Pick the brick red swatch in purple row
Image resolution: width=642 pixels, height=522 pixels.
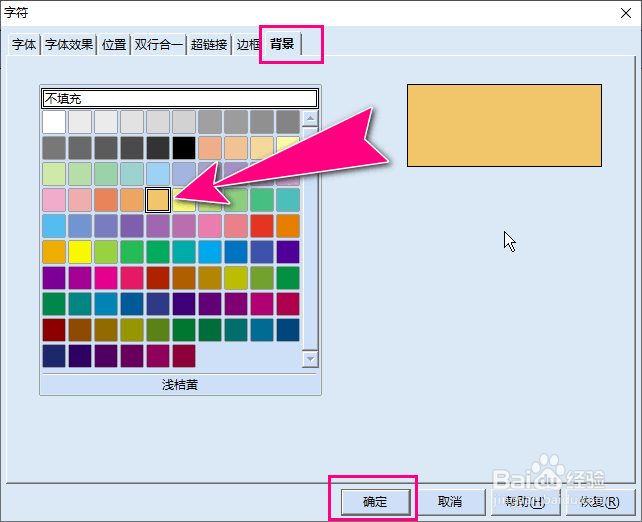158,278
